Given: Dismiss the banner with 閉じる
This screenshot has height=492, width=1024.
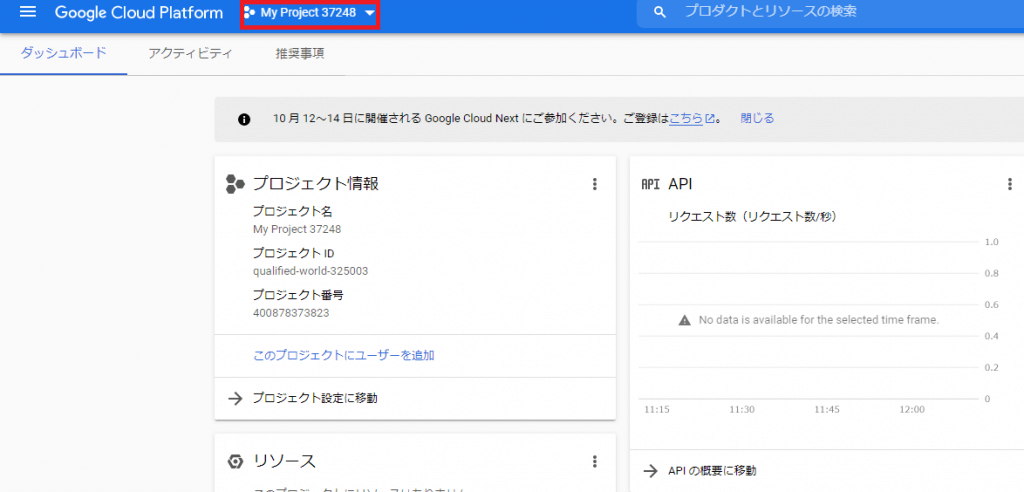Looking at the screenshot, I should point(757,118).
